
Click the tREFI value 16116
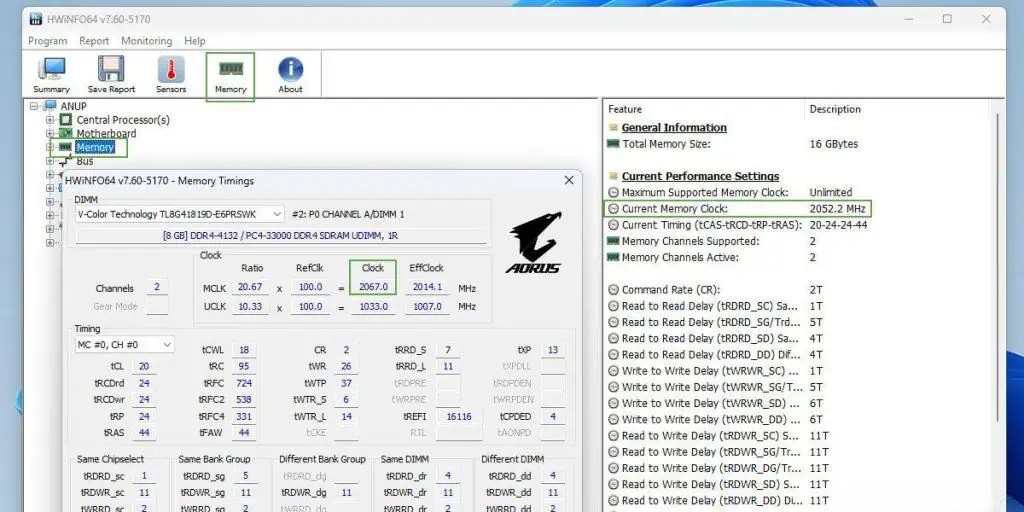click(458, 416)
